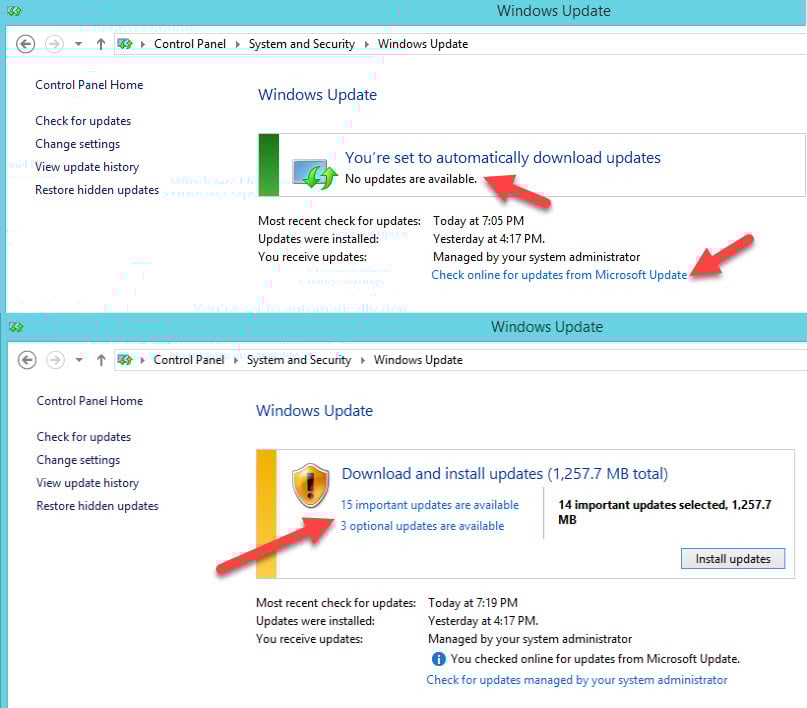
Task: Click Back arrow in lower Windows Update window
Action: pyautogui.click(x=27, y=360)
